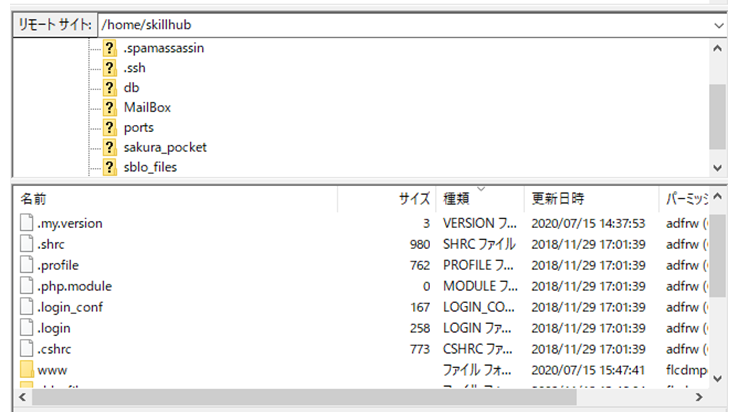This screenshot has height=418, width=736.
Task: Select the www folder name
Action: coord(52,370)
